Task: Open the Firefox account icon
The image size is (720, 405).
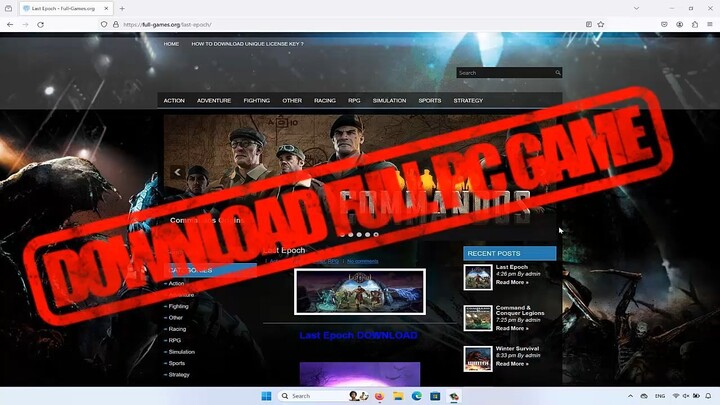Action: click(680, 24)
